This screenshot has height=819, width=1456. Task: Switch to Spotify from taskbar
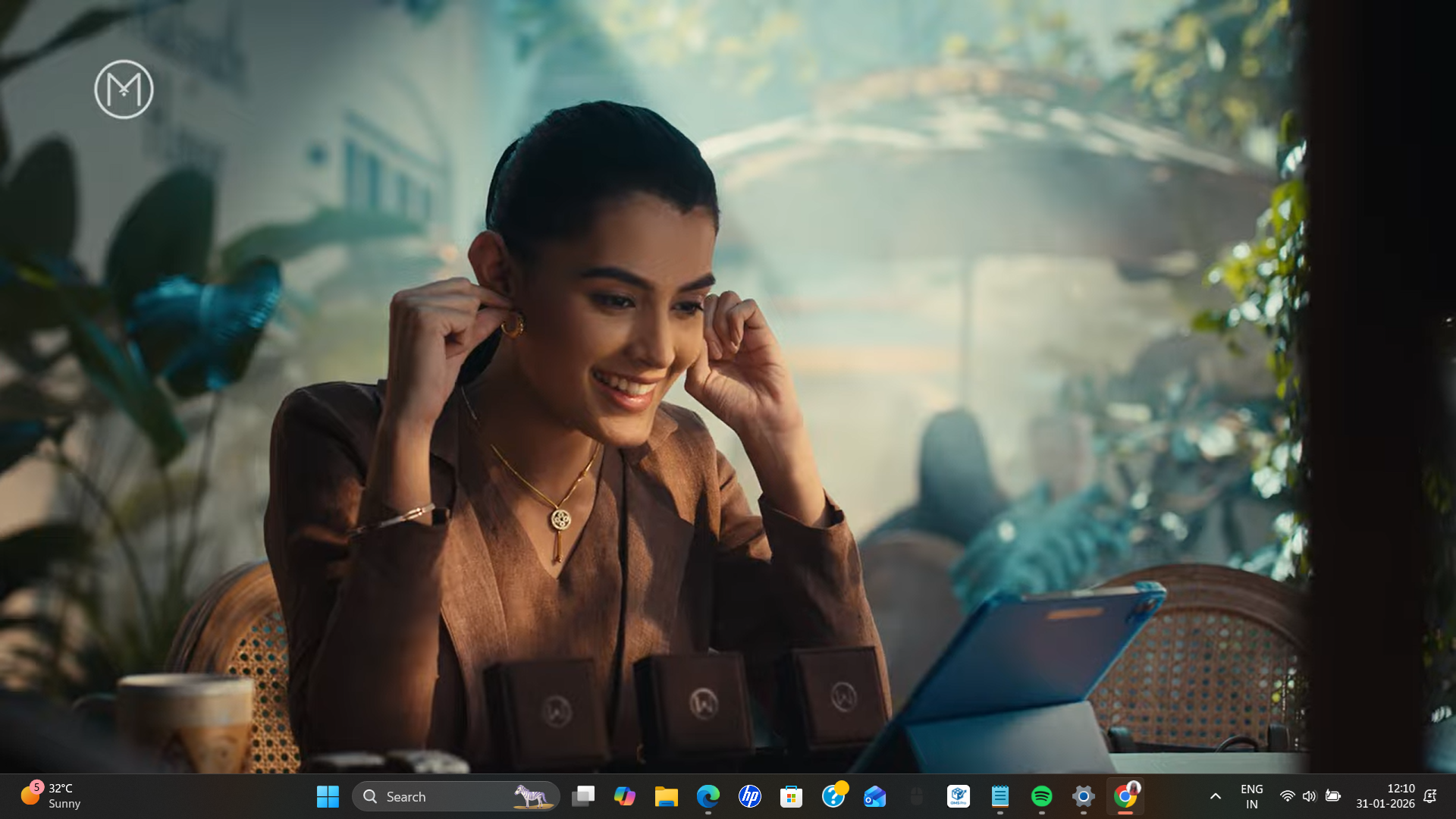pyautogui.click(x=1042, y=796)
